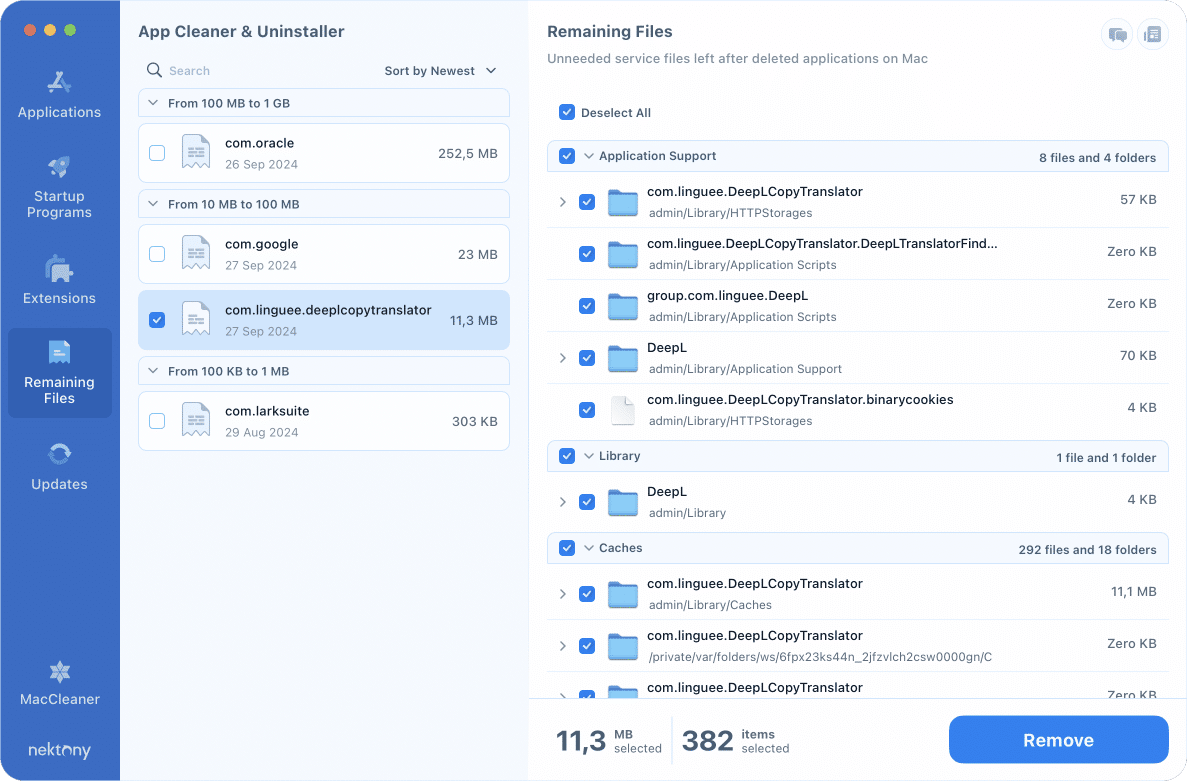Switch to Extensions section
This screenshot has height=781, width=1187.
tap(59, 280)
